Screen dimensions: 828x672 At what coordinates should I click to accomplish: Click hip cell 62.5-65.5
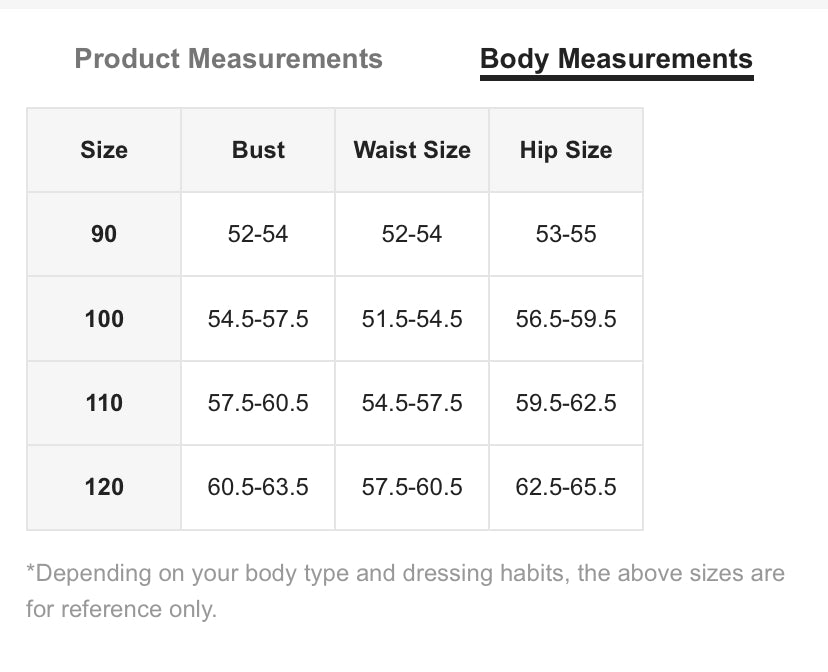(566, 487)
